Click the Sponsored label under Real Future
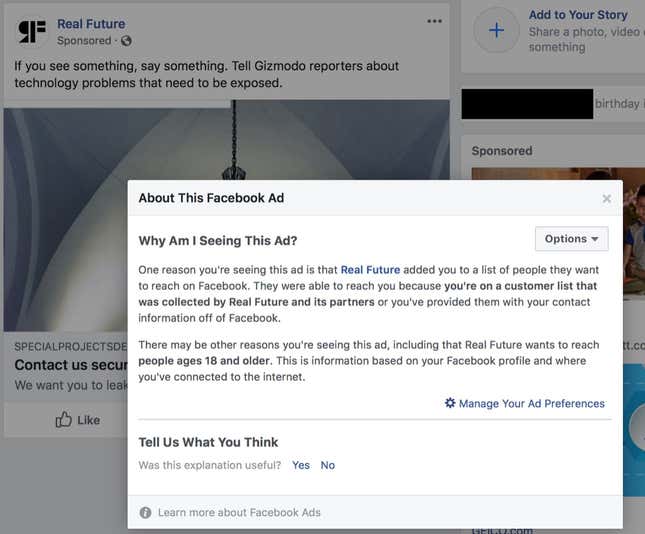Screen dimensions: 645x534 point(84,41)
